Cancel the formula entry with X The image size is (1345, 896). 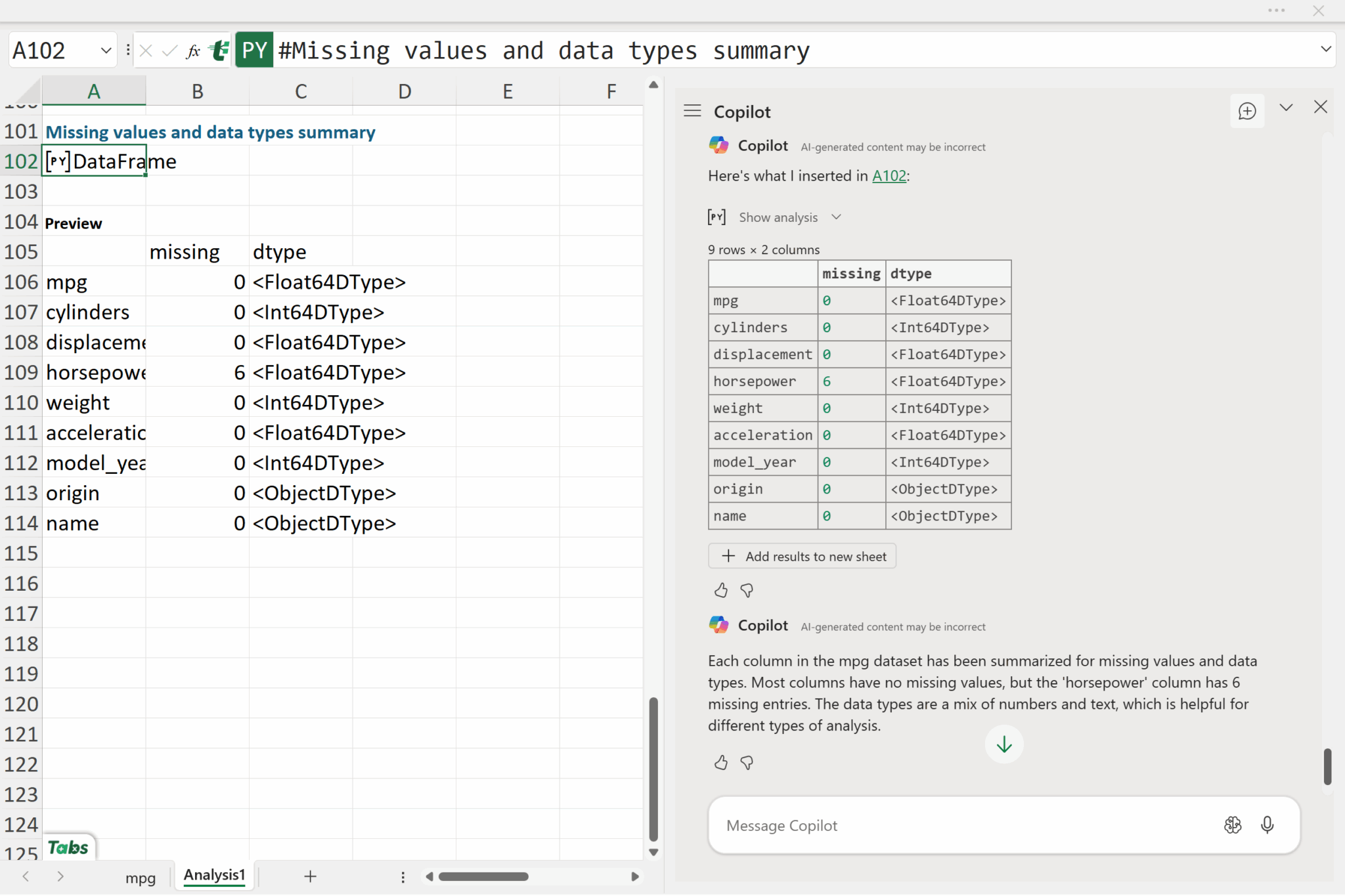(146, 51)
